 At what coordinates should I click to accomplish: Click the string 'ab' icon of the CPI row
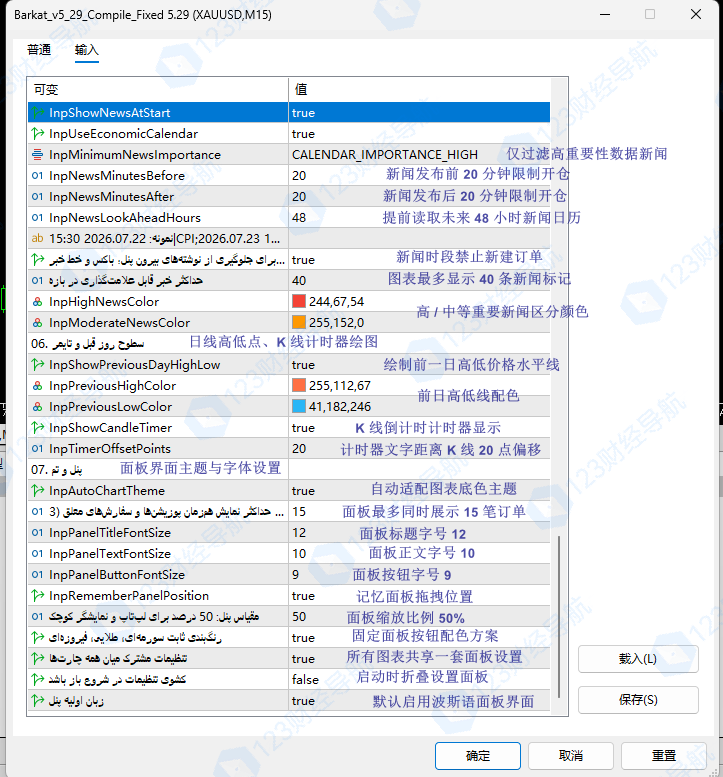38,238
